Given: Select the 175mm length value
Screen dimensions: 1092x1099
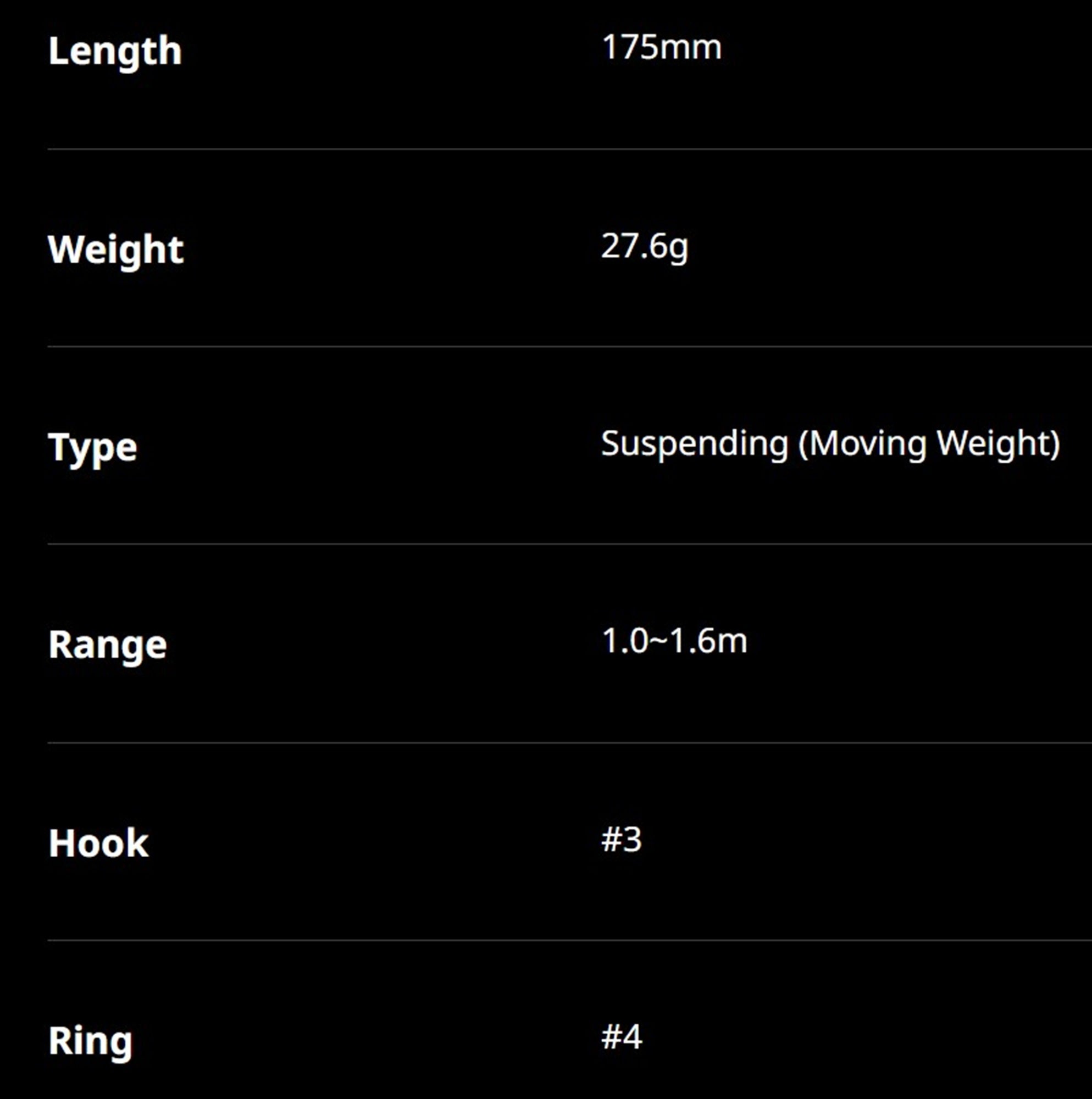Looking at the screenshot, I should click(661, 47).
